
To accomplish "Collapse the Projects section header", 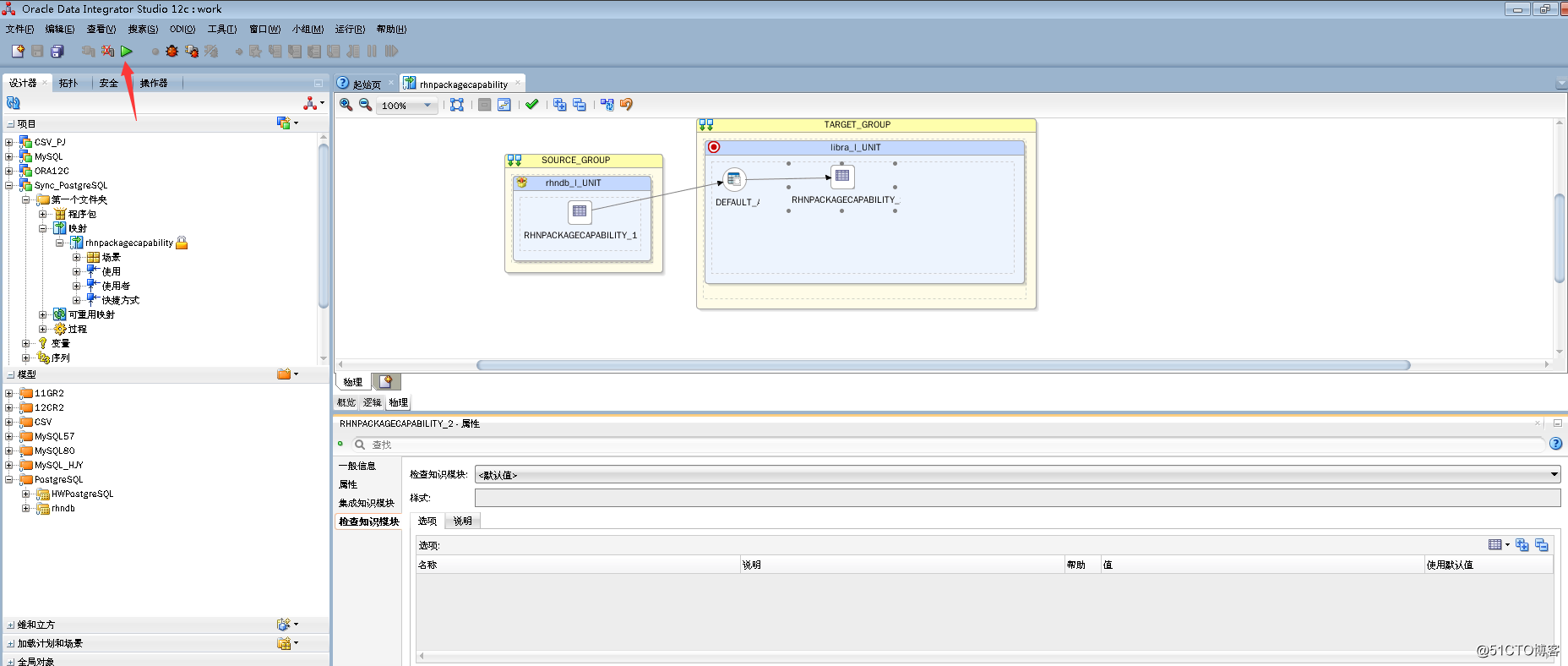I will pos(11,124).
